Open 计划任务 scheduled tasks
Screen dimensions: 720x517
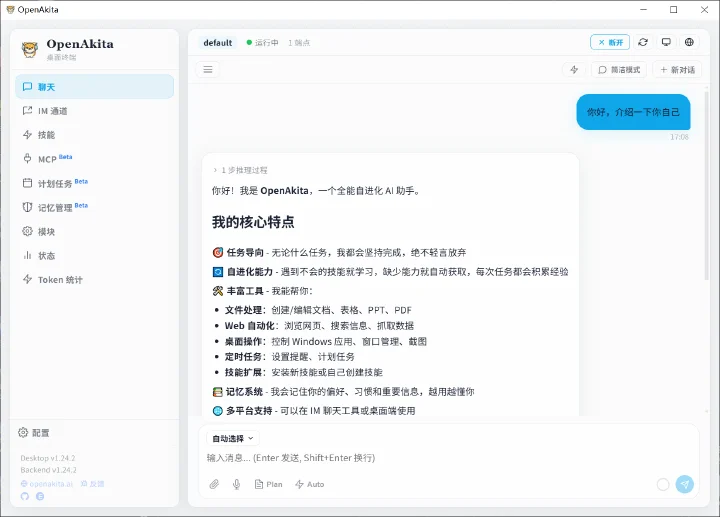click(x=95, y=183)
